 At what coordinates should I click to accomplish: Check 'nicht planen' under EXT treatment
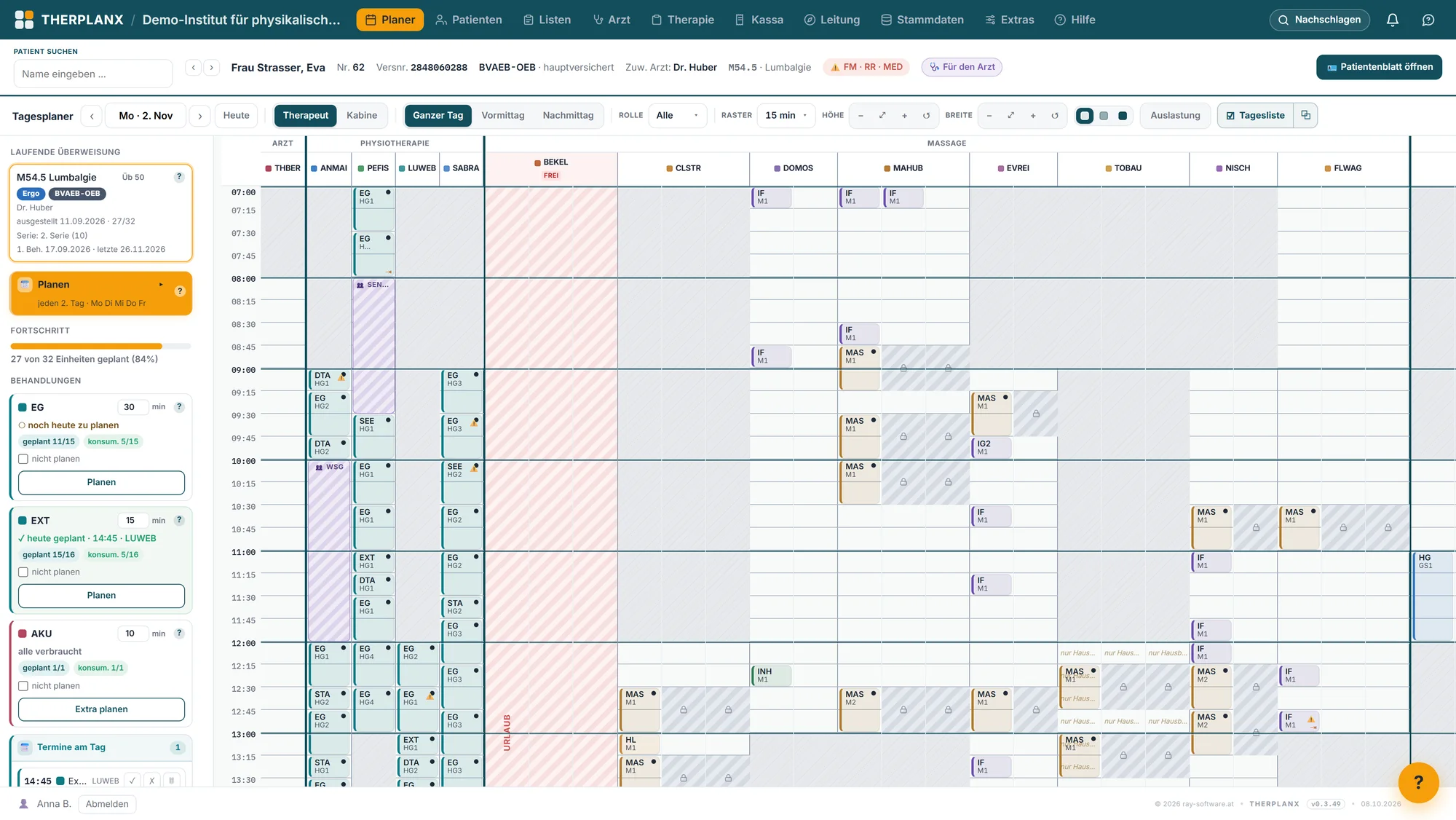click(x=23, y=572)
